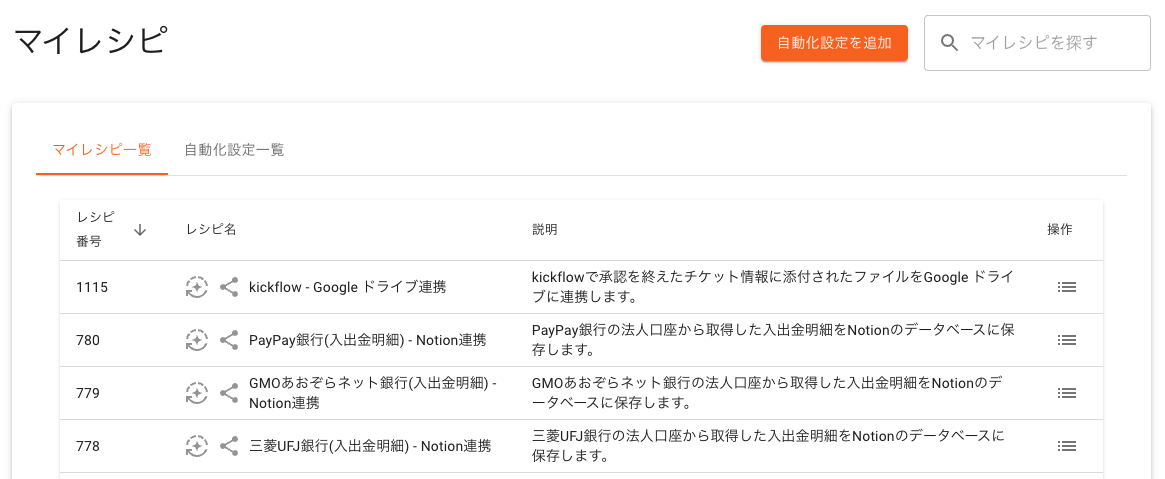Image resolution: width=1165 pixels, height=479 pixels.
Task: Click the automation icon in row 780
Action: [196, 340]
